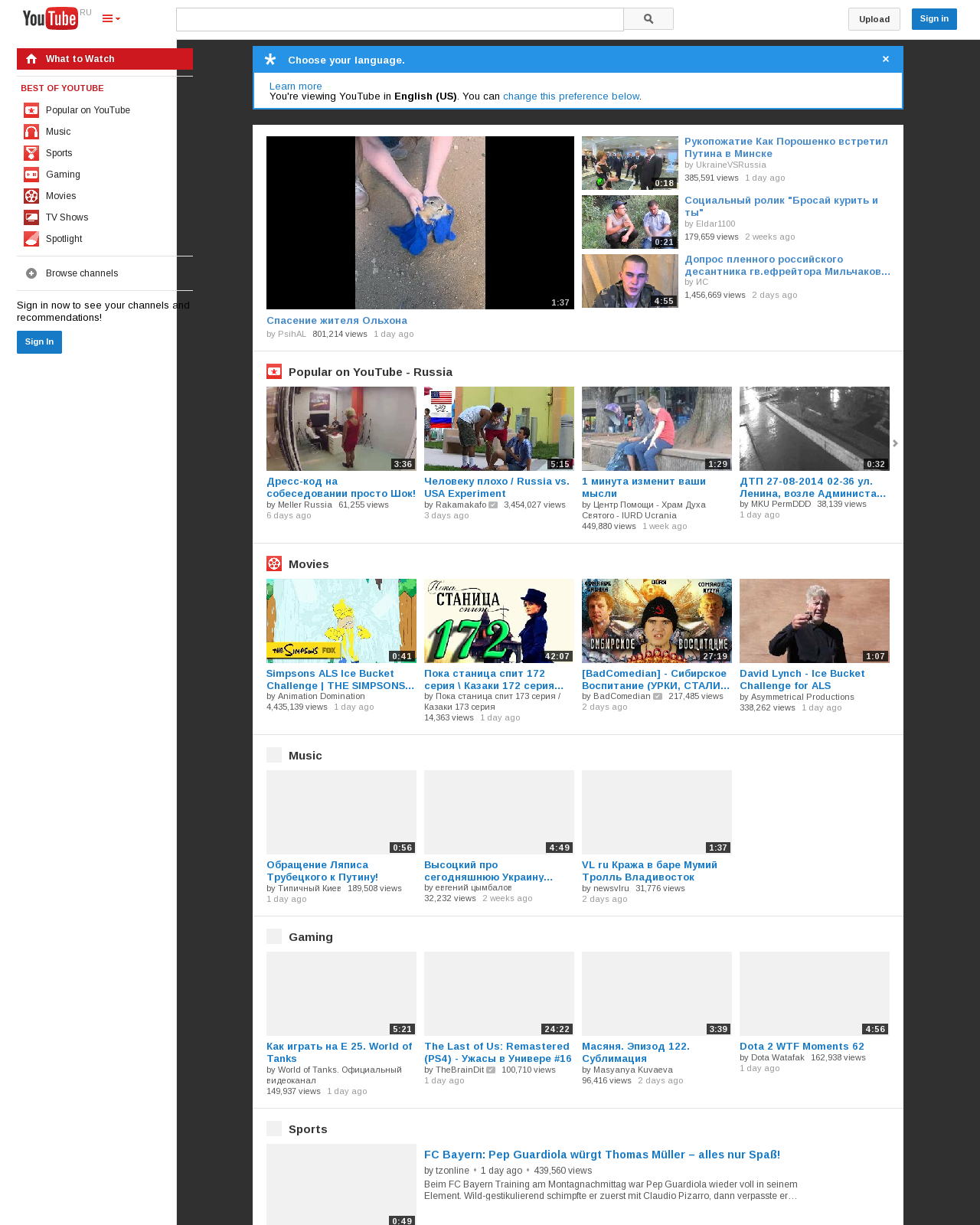The width and height of the screenshot is (980, 1225).
Task: Click verified badge next to Rakamakafo
Action: (x=493, y=505)
